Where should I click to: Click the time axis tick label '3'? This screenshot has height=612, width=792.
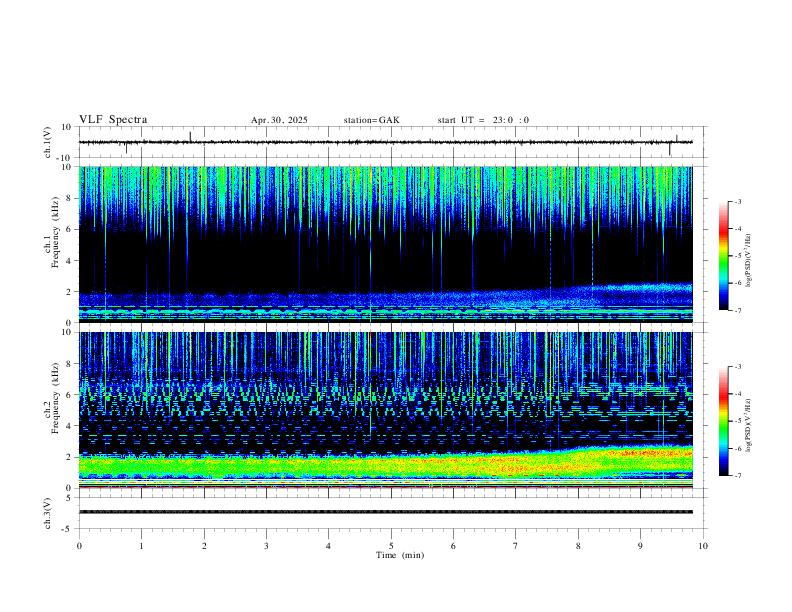[266, 546]
